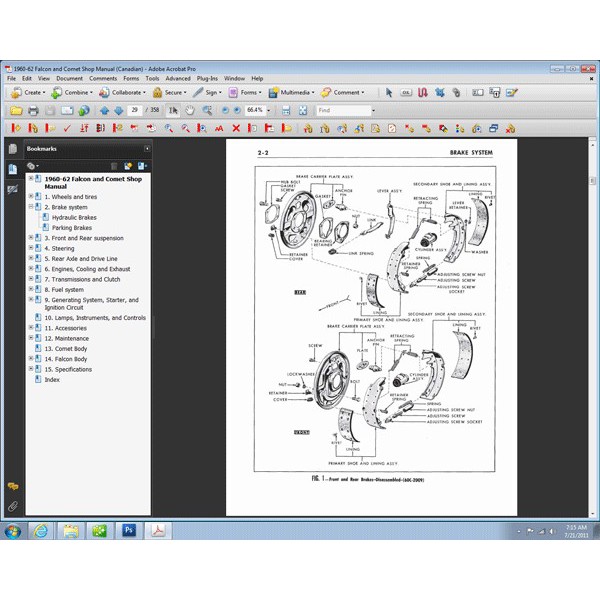600x600 pixels.
Task: Expand the 1. Wheels and tires bookmark
Action: point(31,196)
